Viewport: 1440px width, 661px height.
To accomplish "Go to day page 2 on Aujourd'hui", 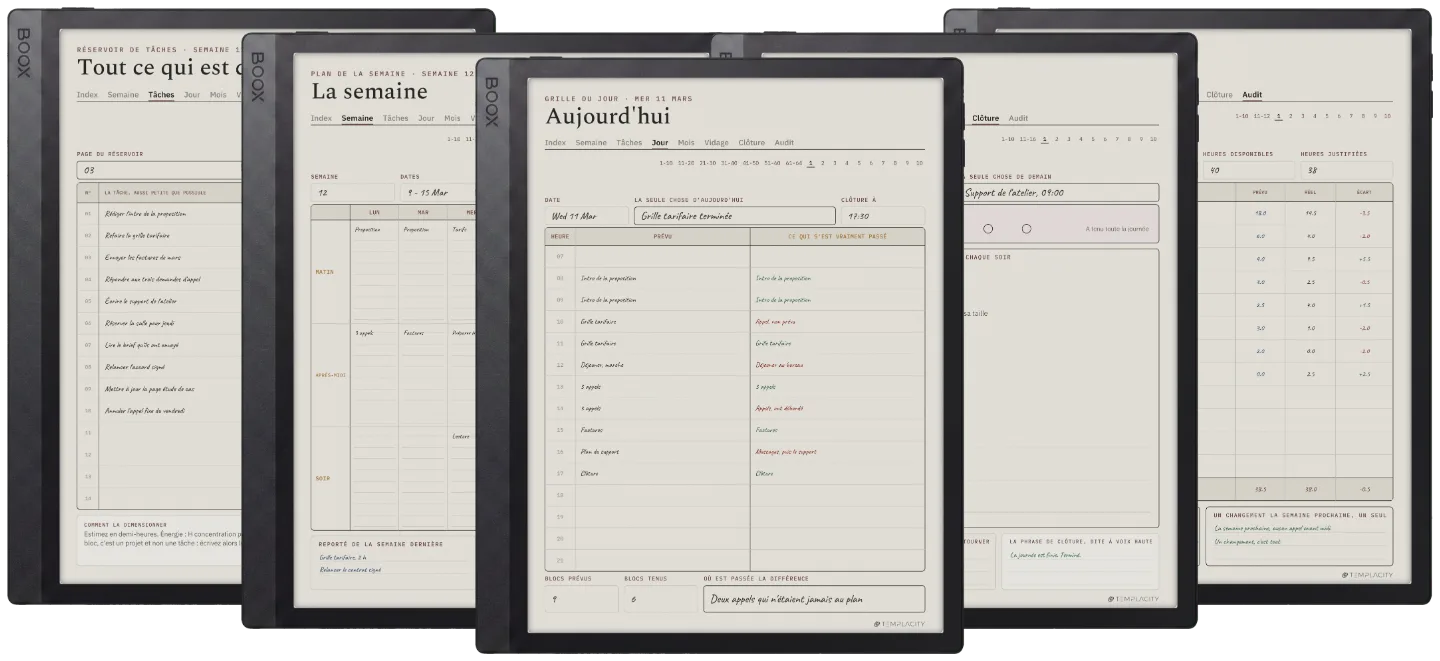I will coord(823,163).
